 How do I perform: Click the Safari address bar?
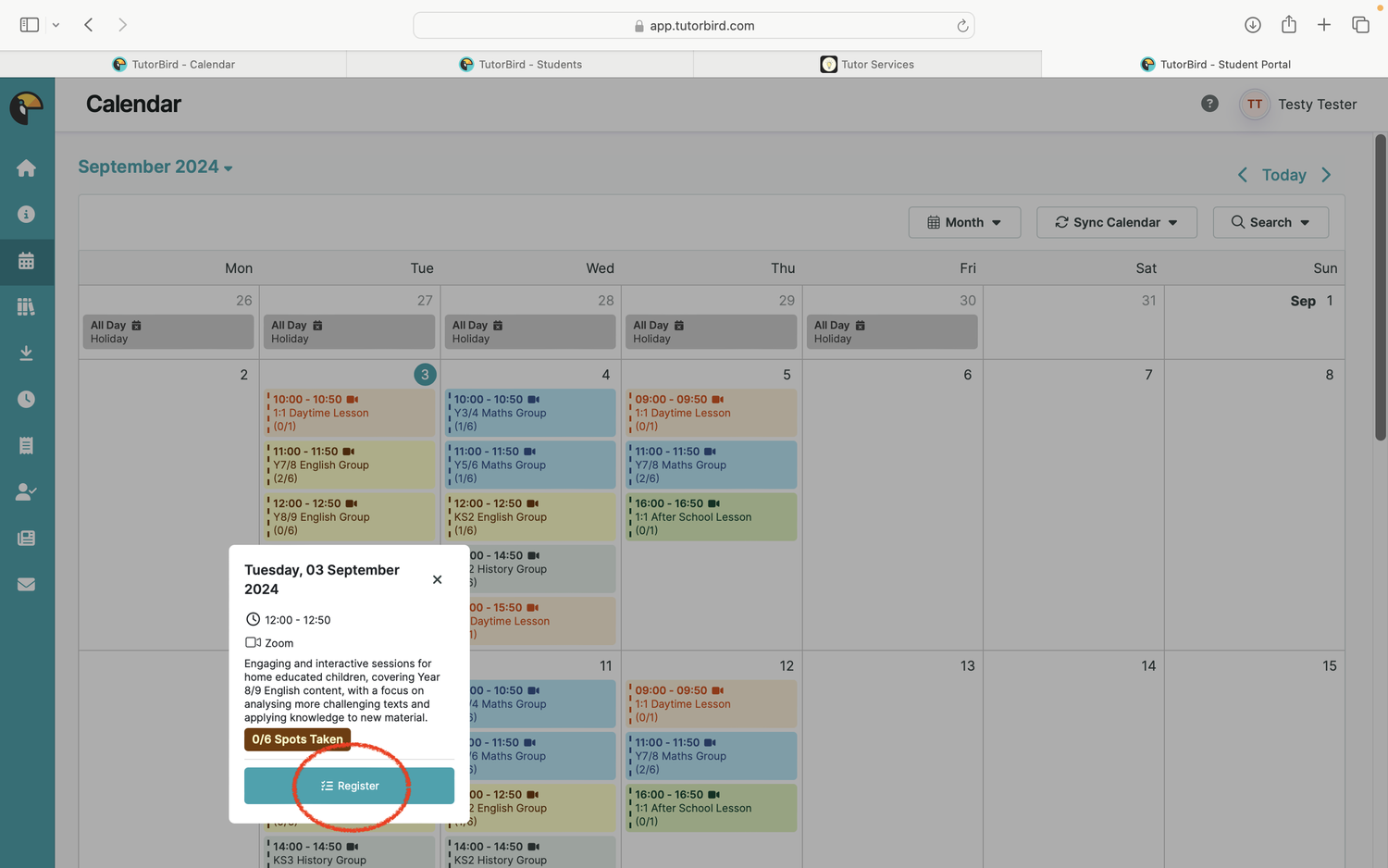point(693,26)
